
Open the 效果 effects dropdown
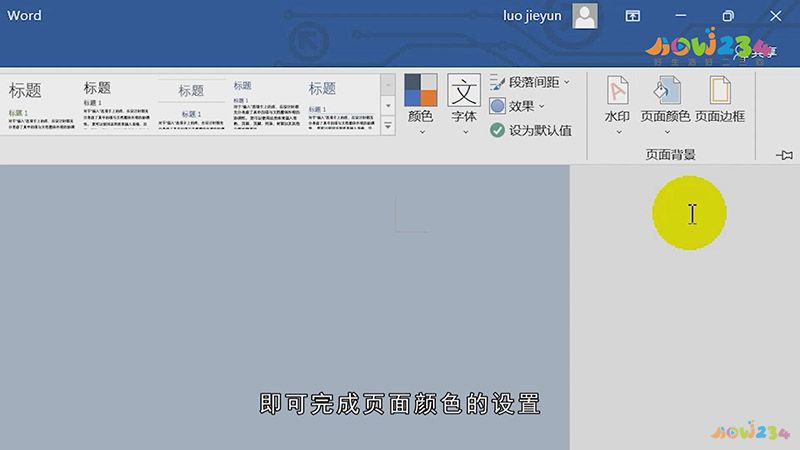click(x=517, y=106)
